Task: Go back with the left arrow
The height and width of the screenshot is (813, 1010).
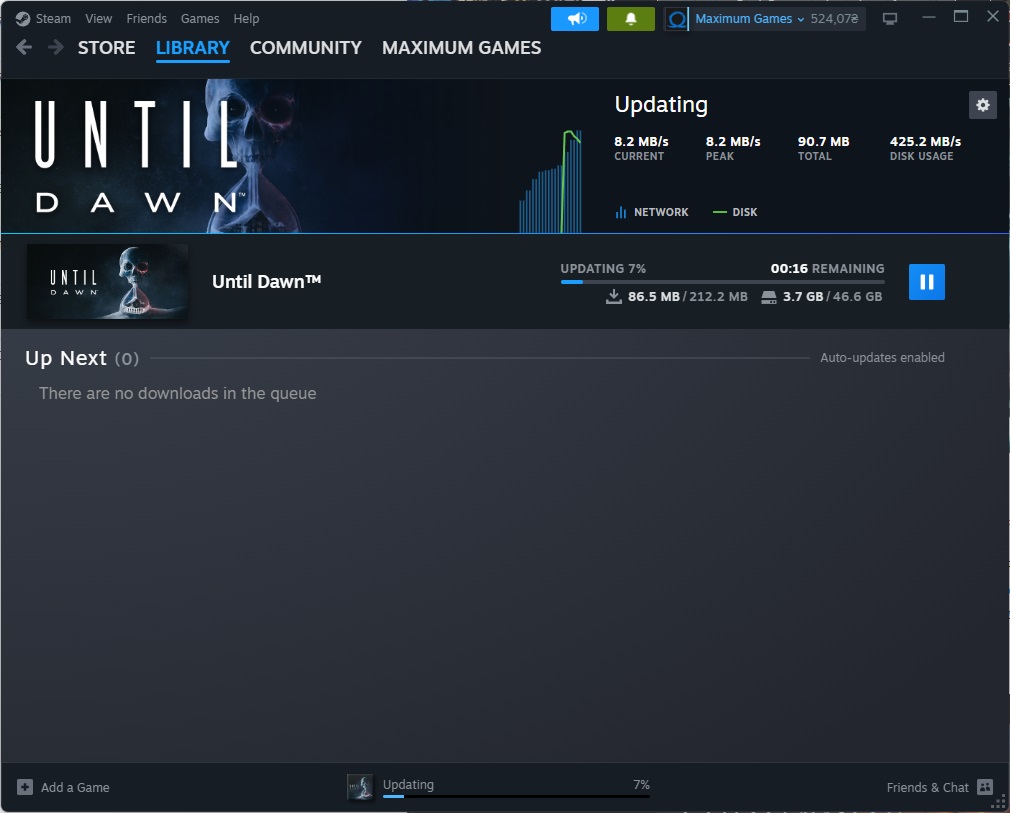Action: pos(24,47)
